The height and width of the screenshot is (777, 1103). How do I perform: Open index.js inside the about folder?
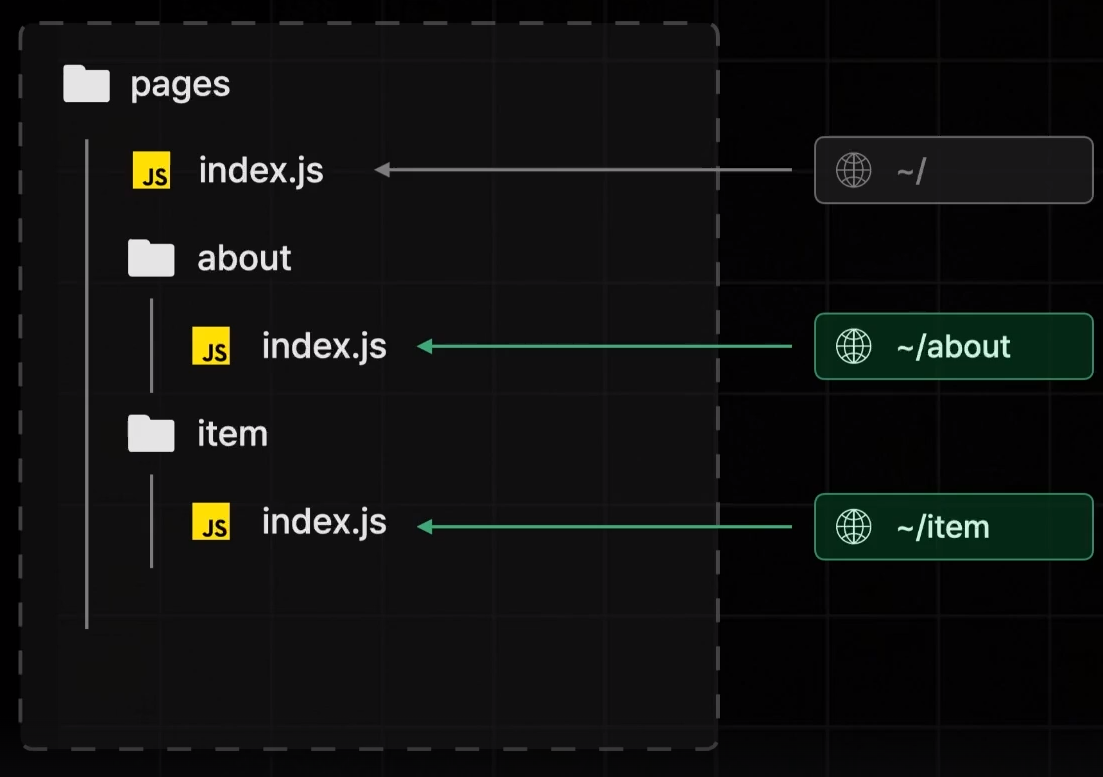(x=324, y=347)
